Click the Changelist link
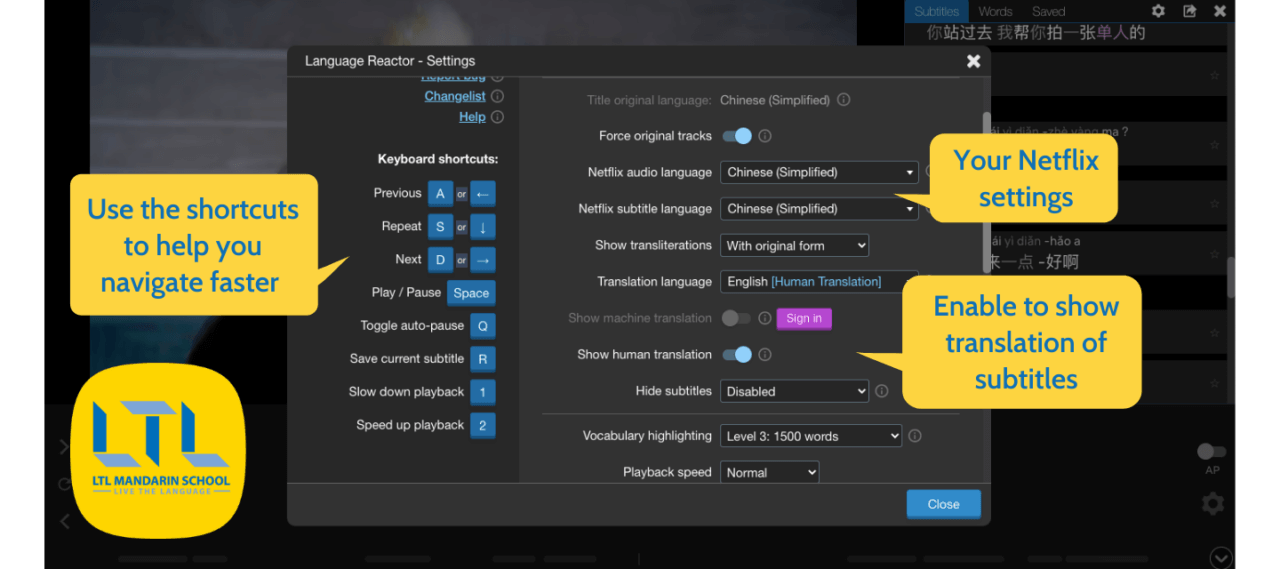 (455, 96)
